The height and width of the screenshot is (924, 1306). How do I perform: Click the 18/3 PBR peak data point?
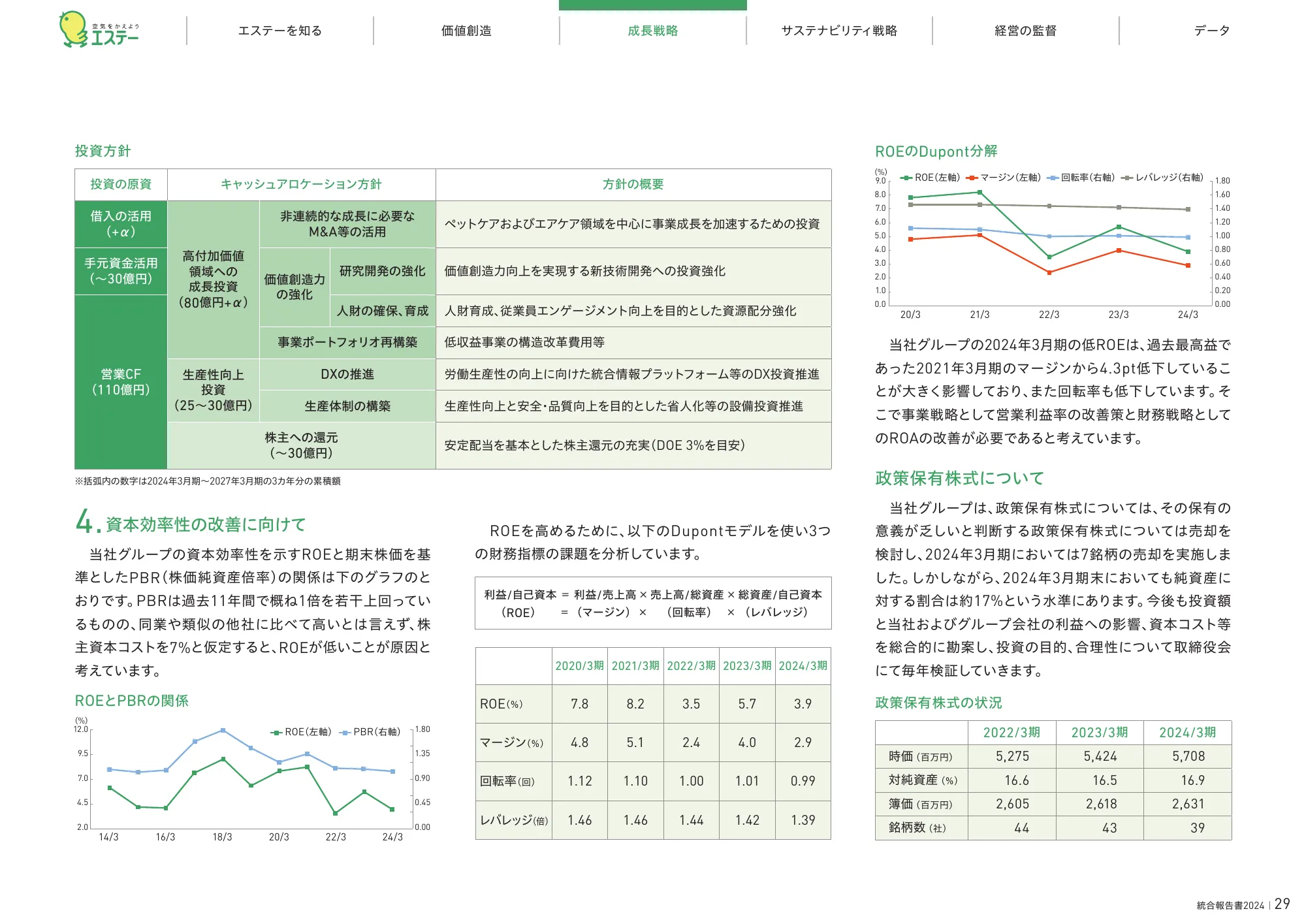(x=223, y=731)
